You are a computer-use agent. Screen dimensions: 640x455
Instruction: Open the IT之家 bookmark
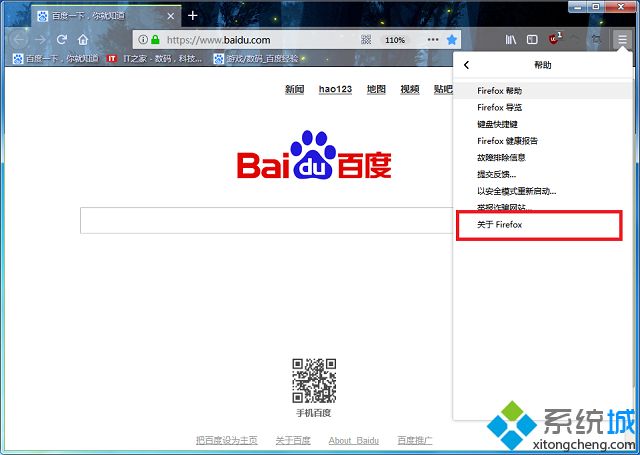154,59
